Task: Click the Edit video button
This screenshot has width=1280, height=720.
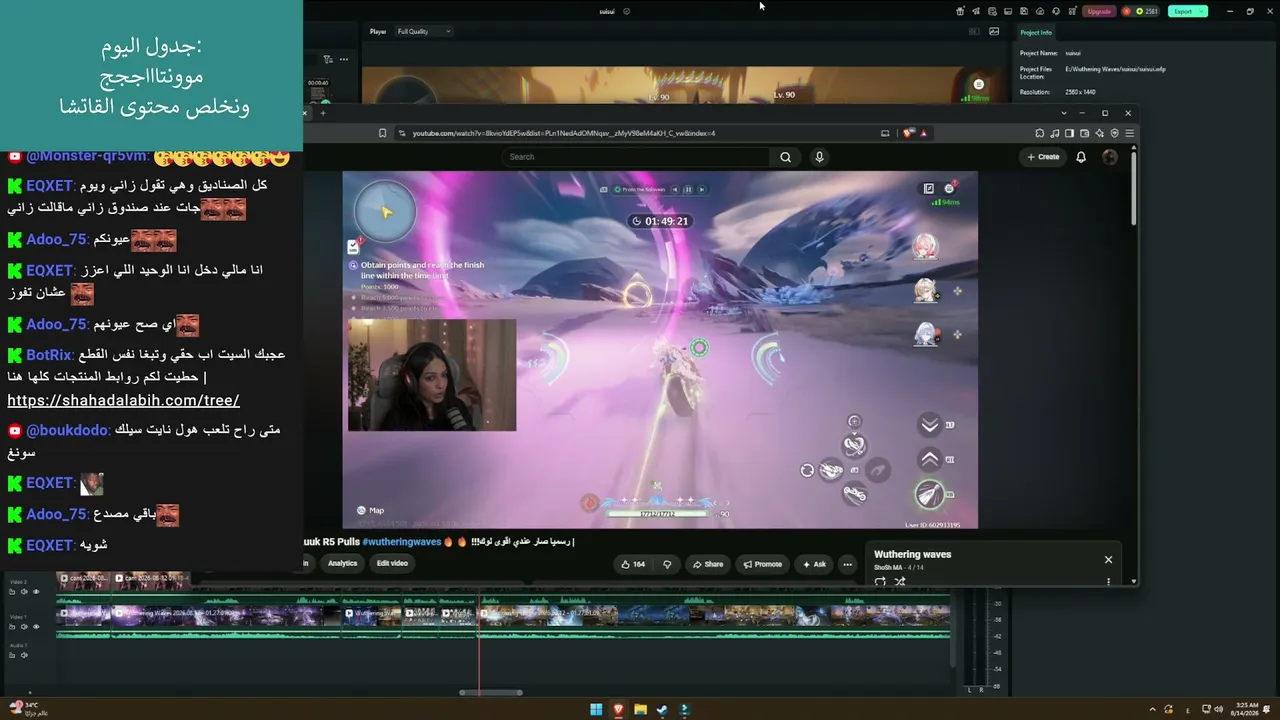Action: [x=392, y=563]
